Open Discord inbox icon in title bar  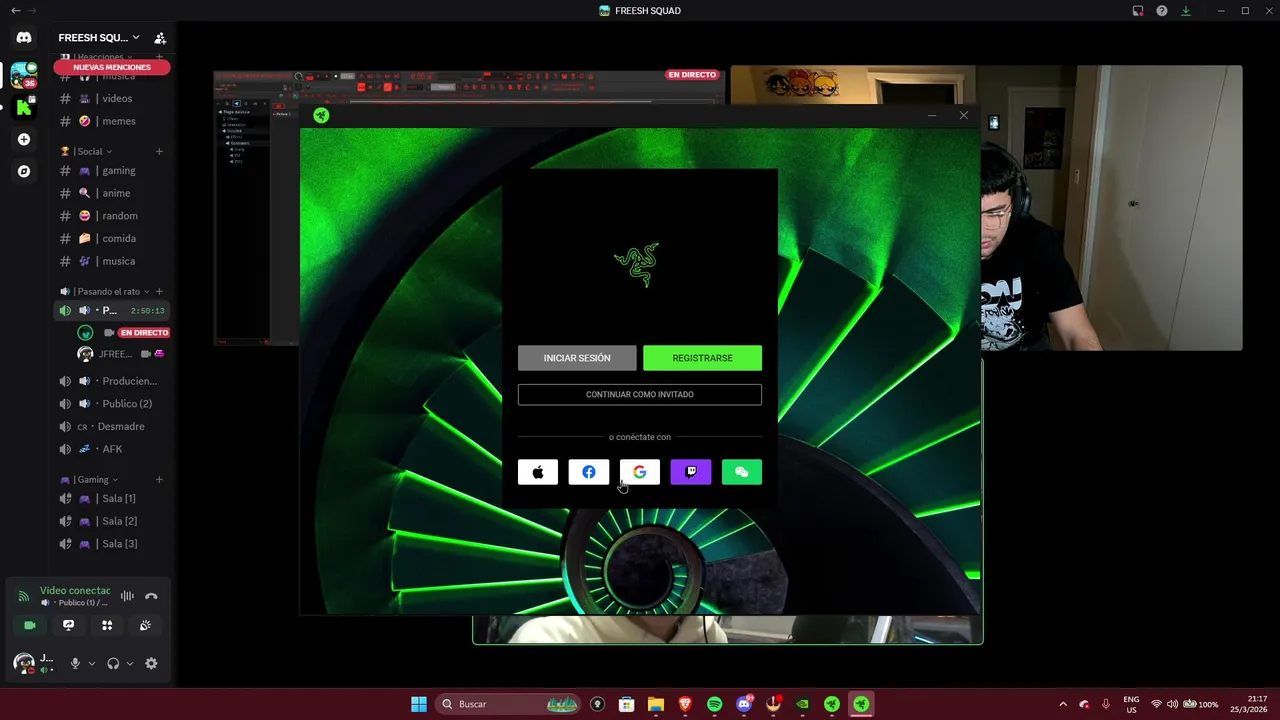click(1138, 11)
